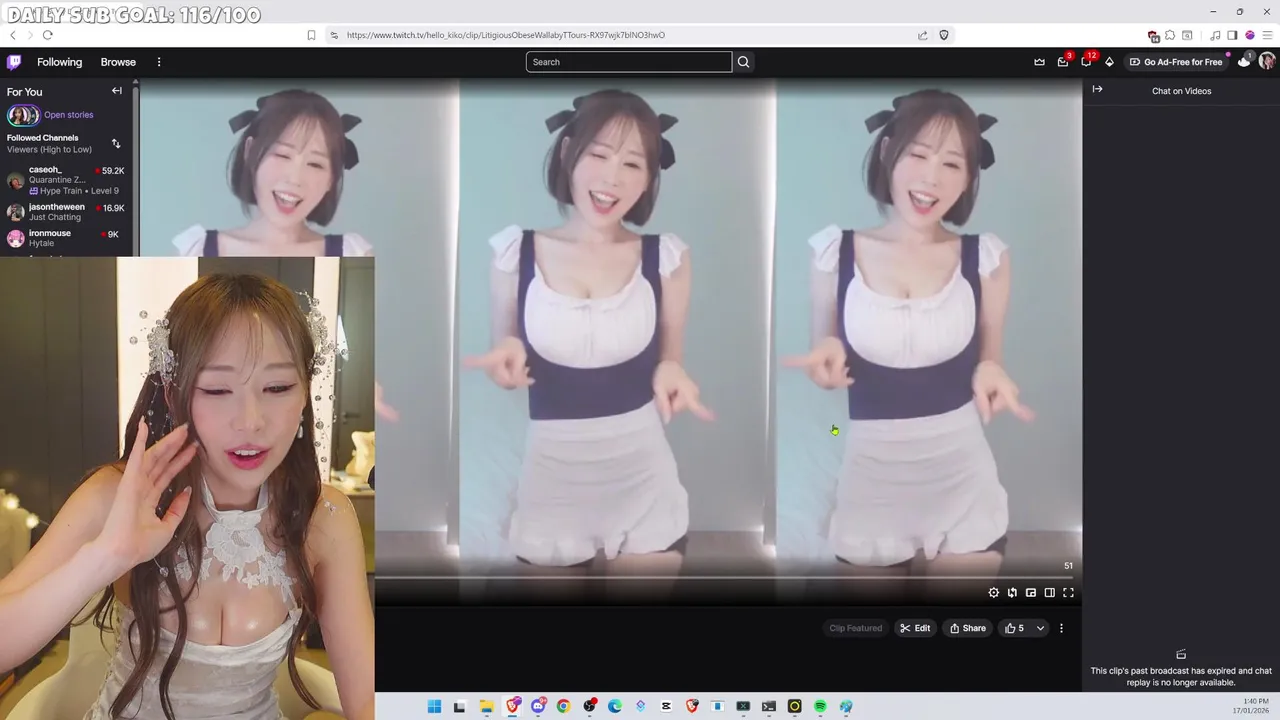The image size is (1280, 720).
Task: Click Go Ad-Free for Free
Action: click(x=1176, y=62)
